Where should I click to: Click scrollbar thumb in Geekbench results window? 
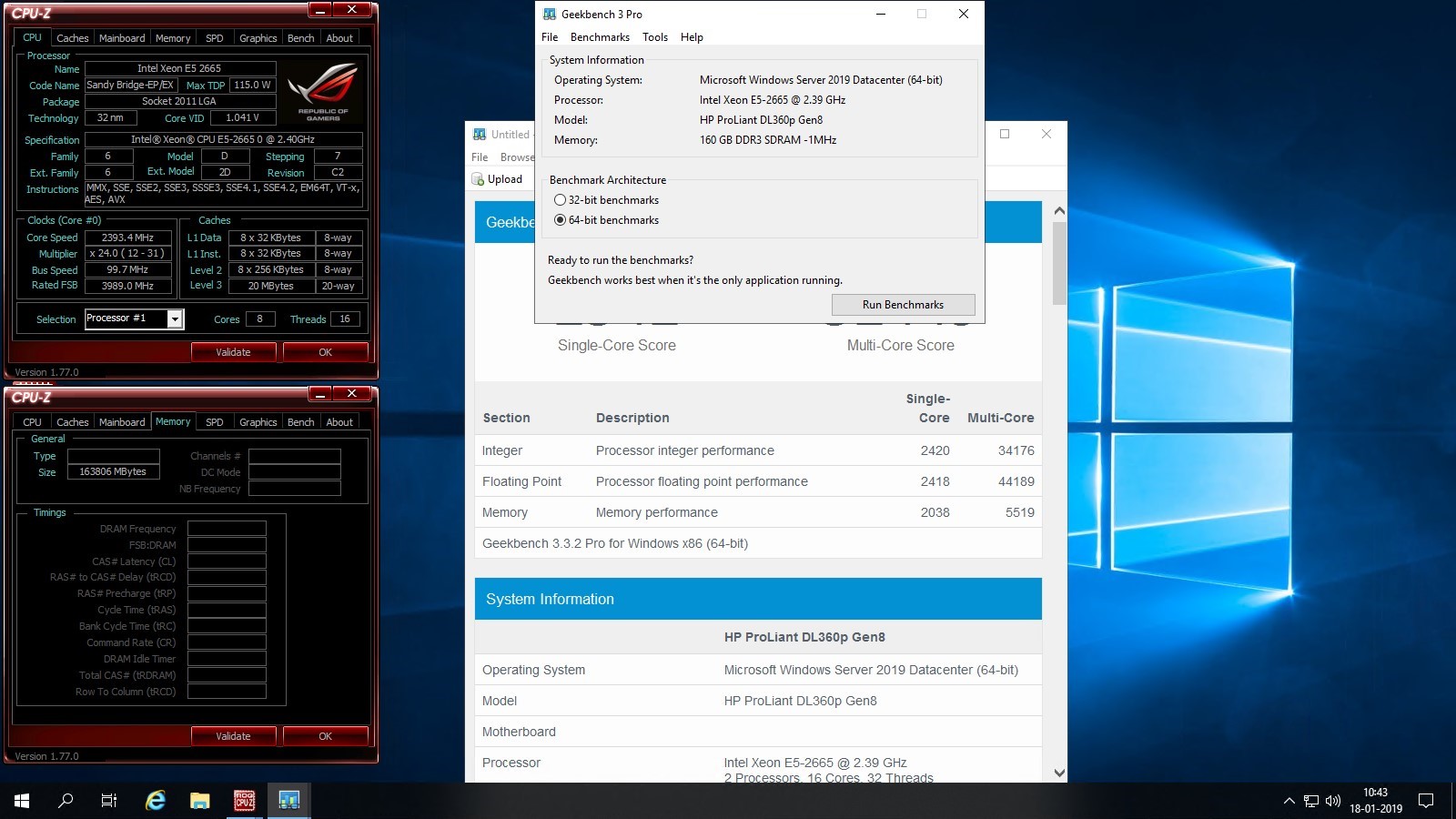(x=1059, y=264)
